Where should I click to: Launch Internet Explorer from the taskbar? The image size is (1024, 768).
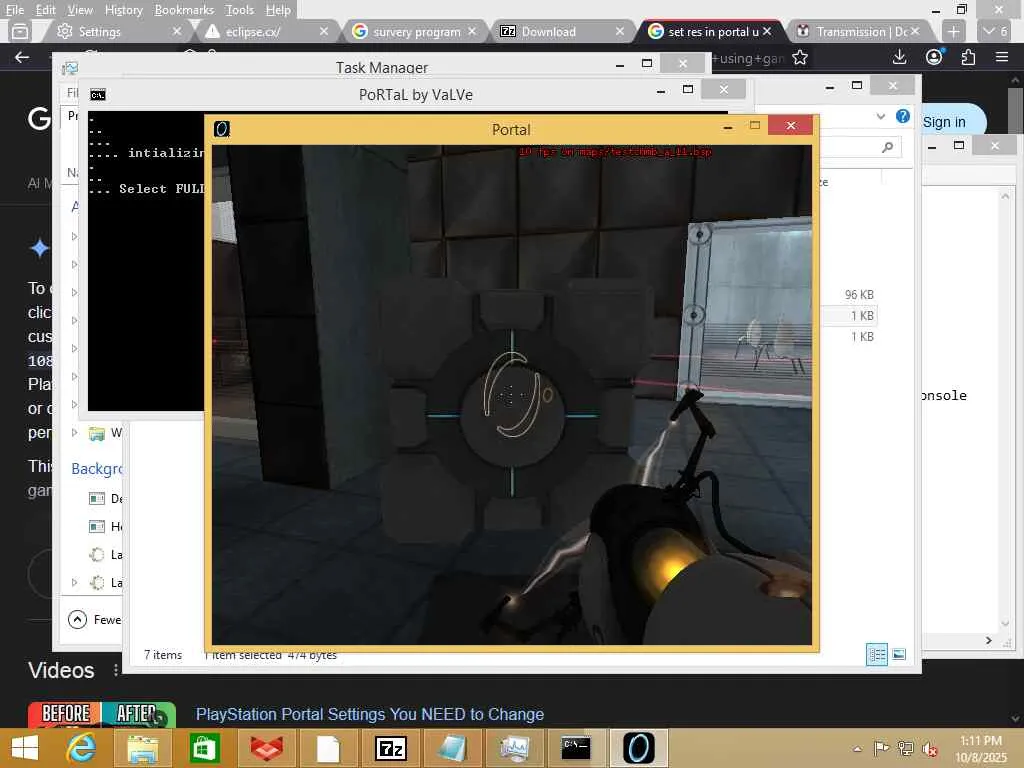pyautogui.click(x=82, y=748)
